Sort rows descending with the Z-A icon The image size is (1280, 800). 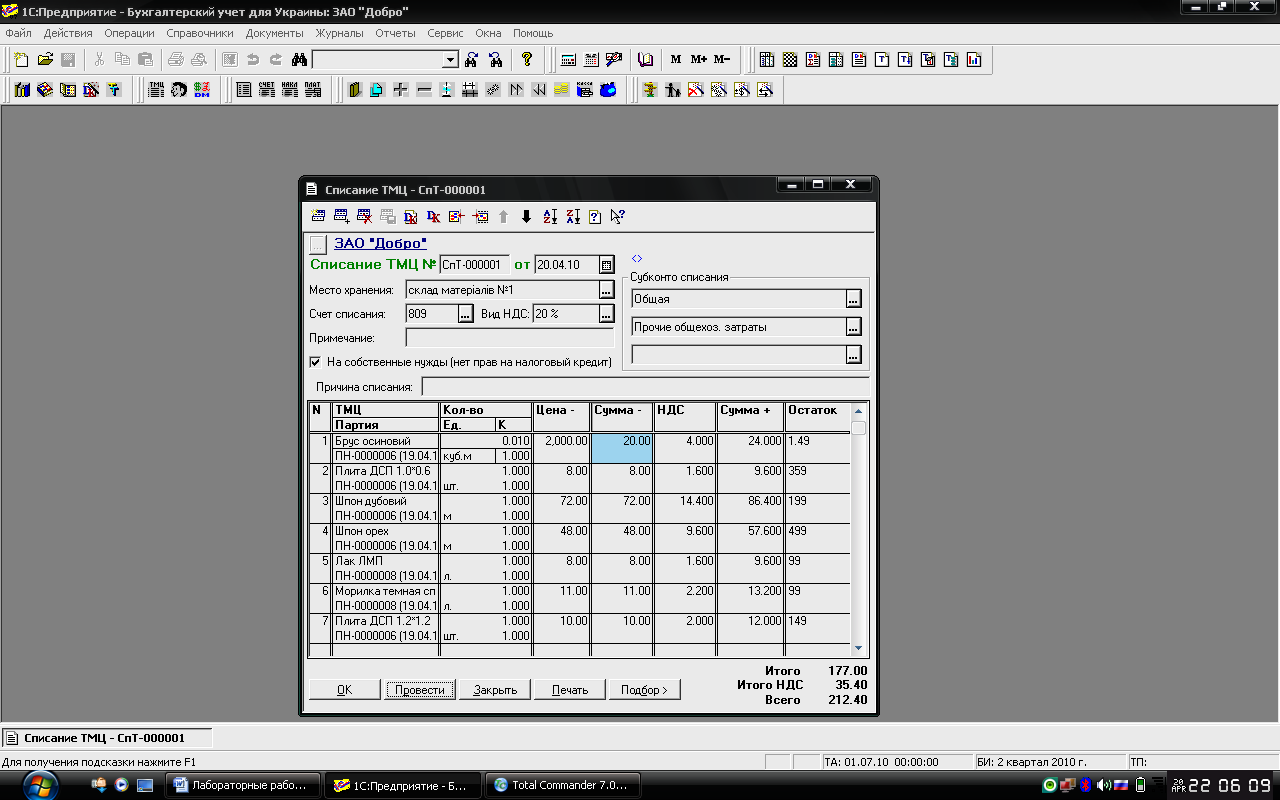click(x=573, y=216)
